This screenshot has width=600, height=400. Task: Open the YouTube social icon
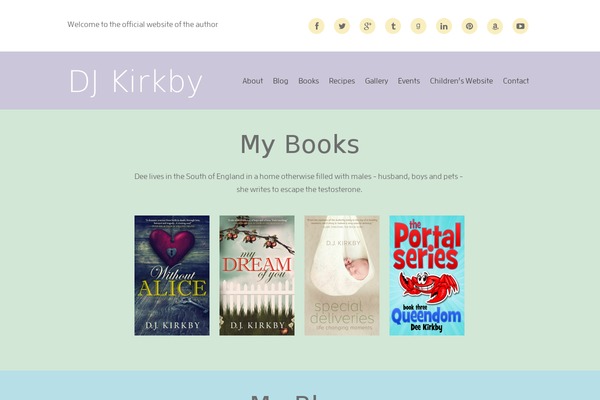tap(520, 26)
